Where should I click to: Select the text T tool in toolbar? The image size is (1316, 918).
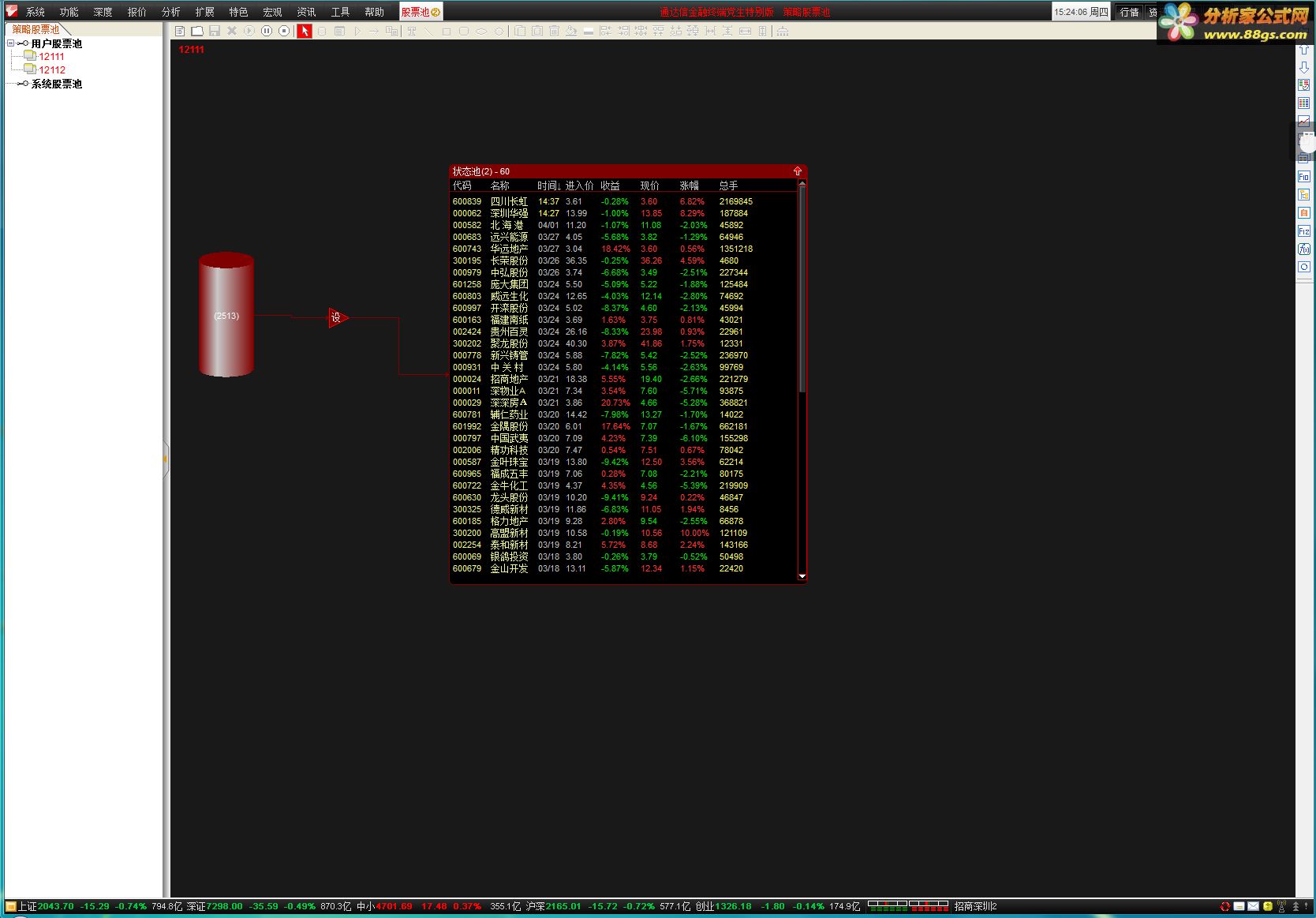[x=412, y=31]
